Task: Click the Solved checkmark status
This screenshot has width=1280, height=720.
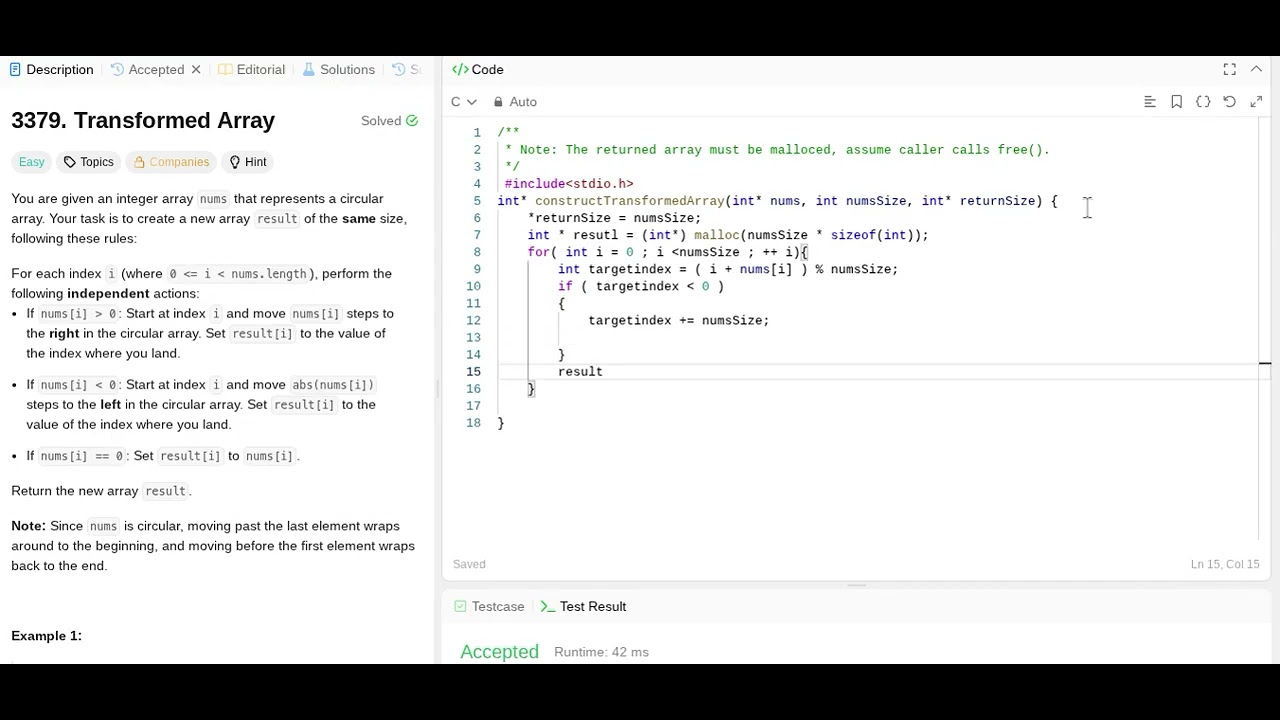Action: (389, 121)
